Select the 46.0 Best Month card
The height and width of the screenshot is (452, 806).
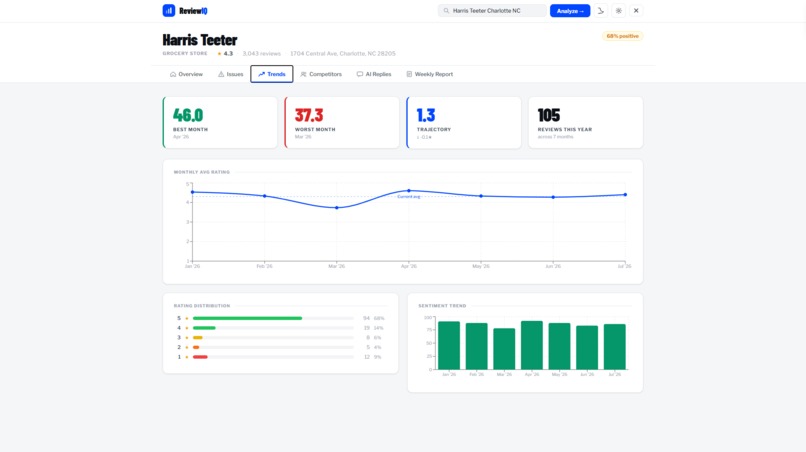(x=220, y=122)
